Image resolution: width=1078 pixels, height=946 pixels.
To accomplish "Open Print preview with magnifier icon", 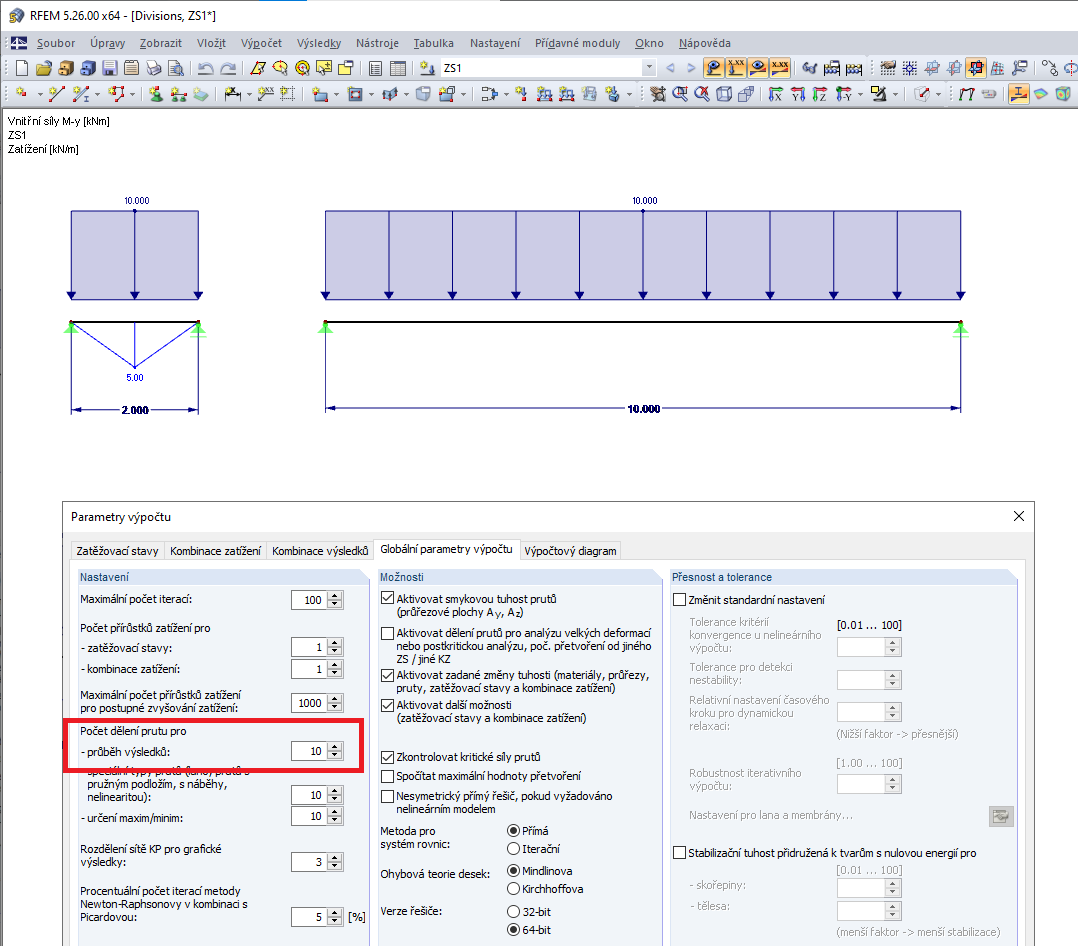I will click(176, 68).
